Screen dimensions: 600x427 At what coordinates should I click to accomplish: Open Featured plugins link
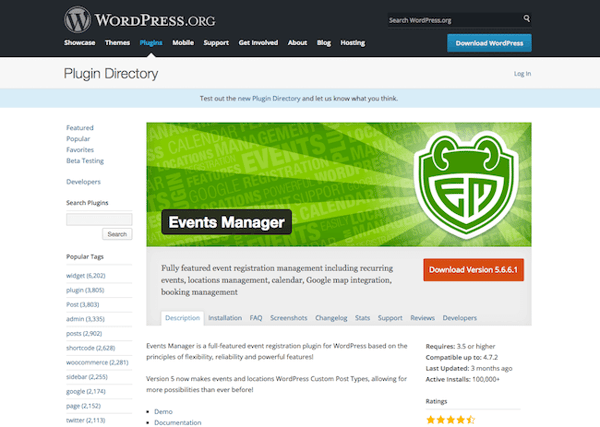[x=80, y=128]
